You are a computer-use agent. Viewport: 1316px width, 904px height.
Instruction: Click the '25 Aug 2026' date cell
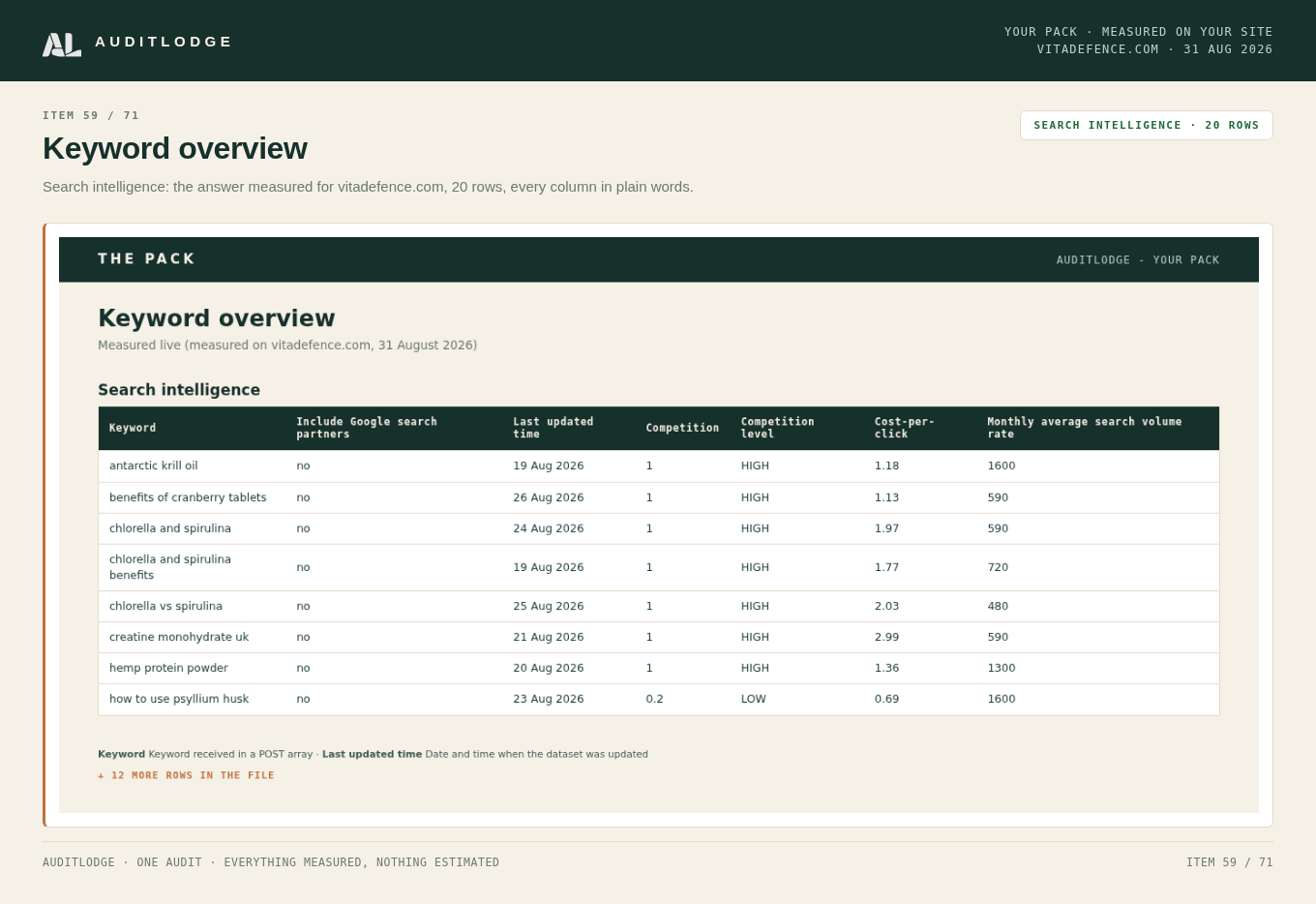point(549,606)
